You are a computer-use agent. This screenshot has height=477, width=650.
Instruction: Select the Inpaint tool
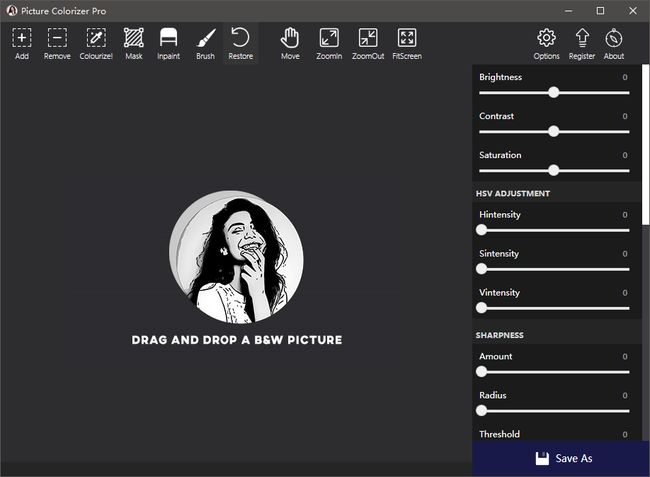coord(168,44)
